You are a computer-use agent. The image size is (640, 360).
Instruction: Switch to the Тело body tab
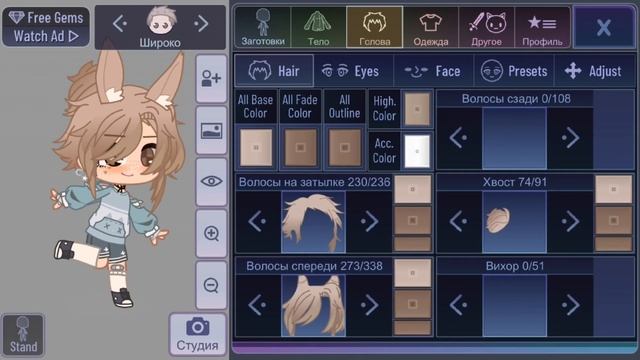(x=318, y=27)
